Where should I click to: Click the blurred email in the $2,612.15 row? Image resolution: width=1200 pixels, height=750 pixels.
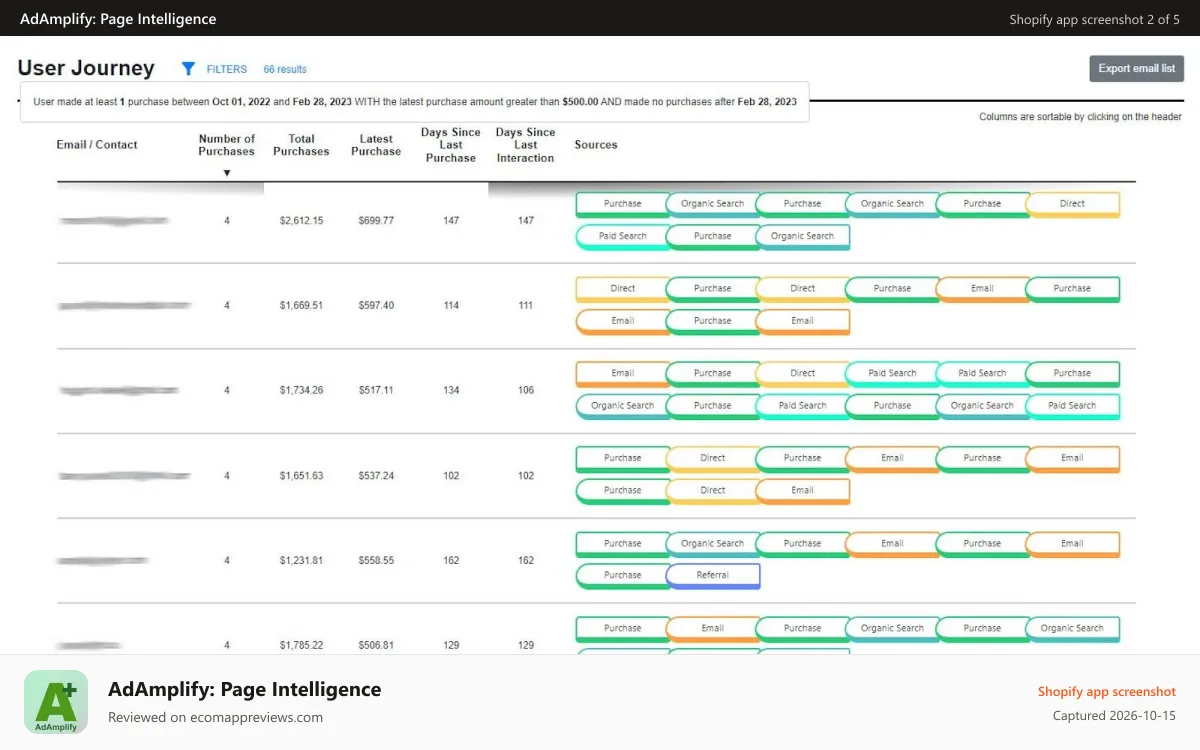click(x=114, y=220)
